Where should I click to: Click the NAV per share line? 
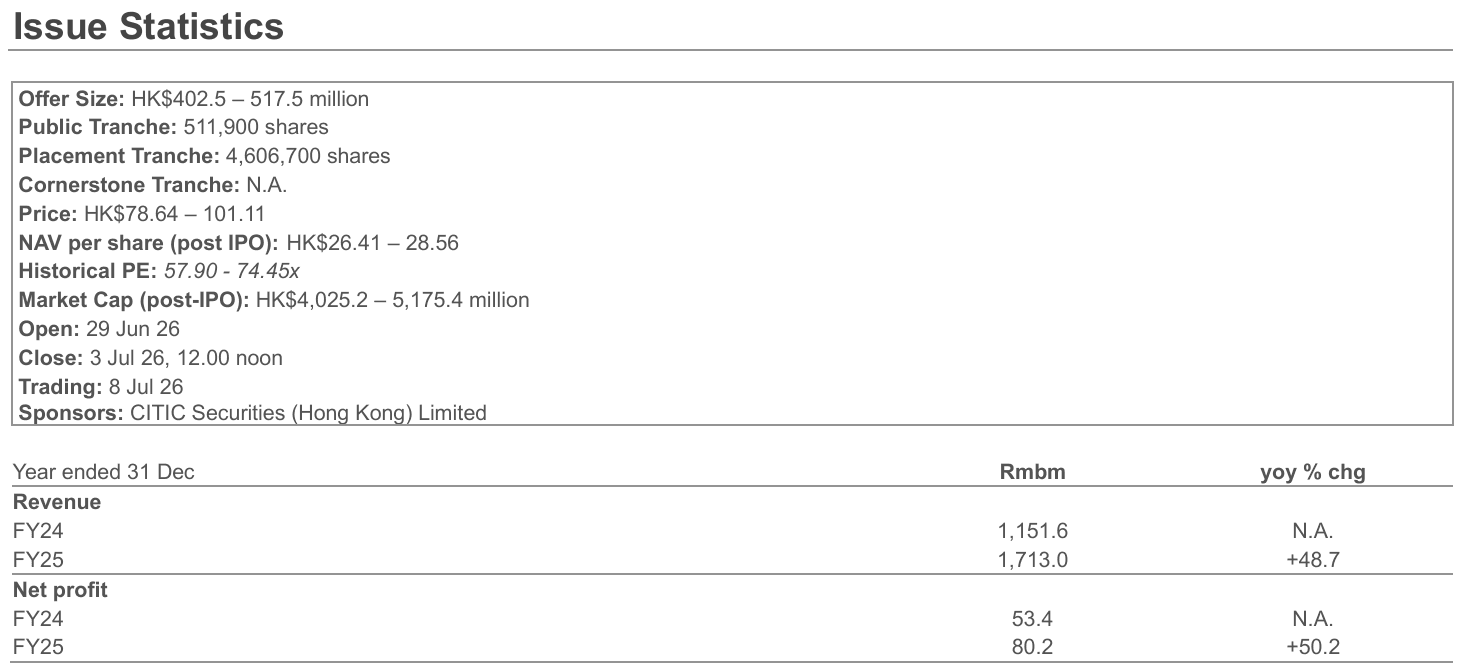[239, 242]
